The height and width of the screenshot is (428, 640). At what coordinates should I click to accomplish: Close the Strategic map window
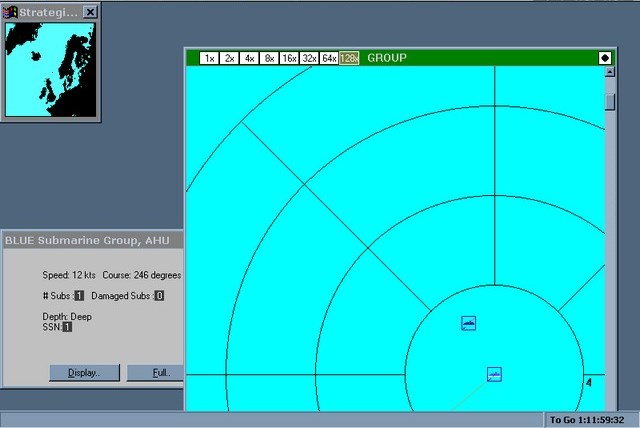coord(90,12)
